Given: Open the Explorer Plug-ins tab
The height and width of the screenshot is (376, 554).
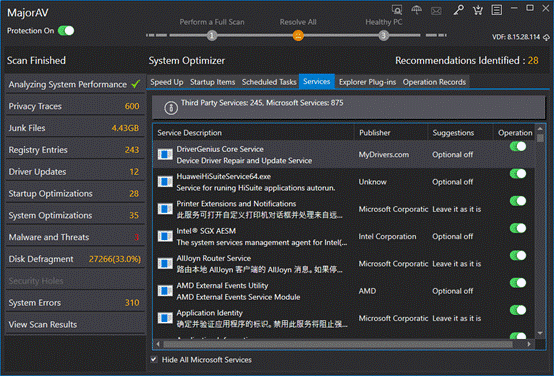Looking at the screenshot, I should click(367, 82).
